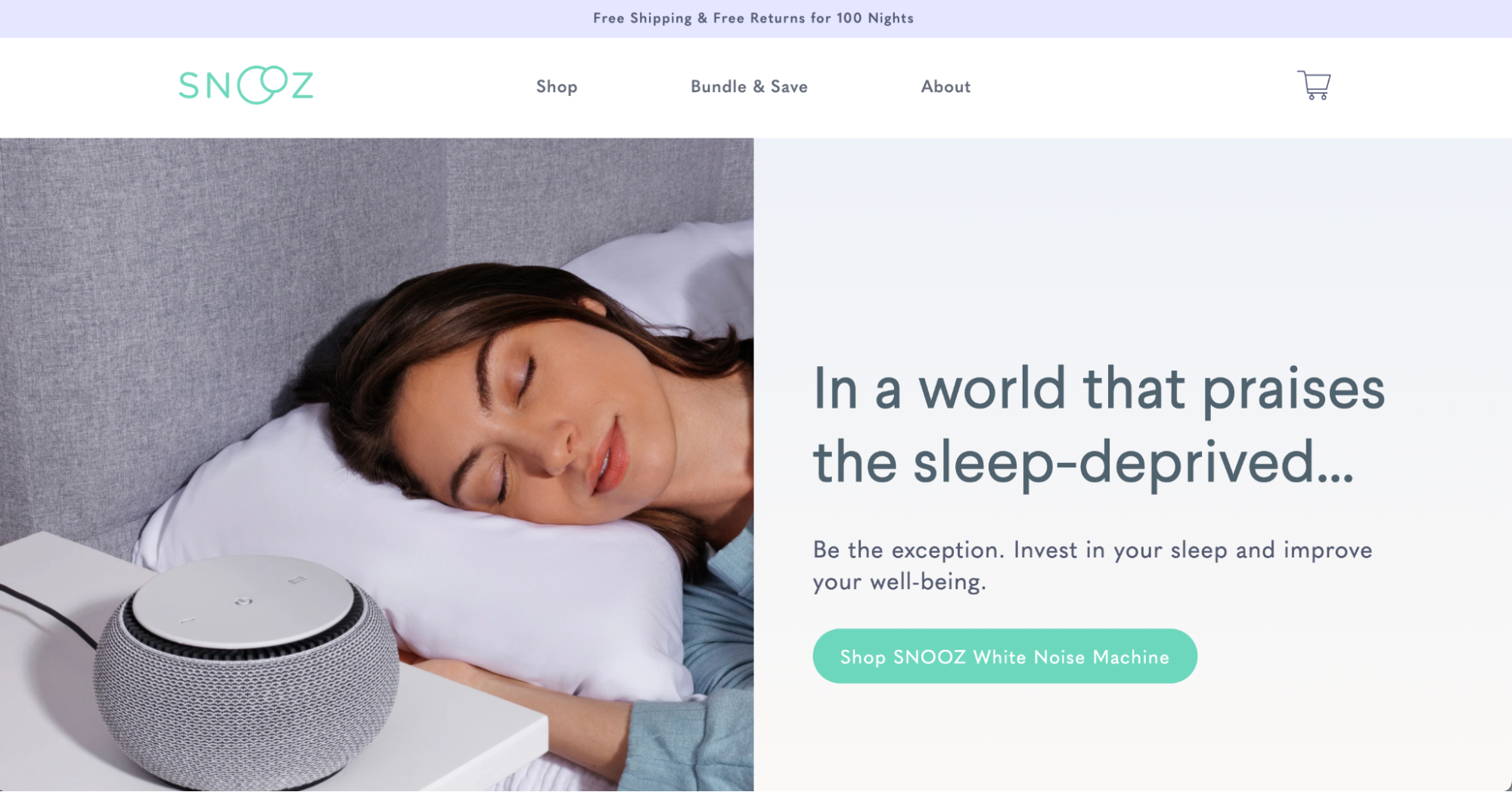Image resolution: width=1512 pixels, height=792 pixels.
Task: Click the single dash mark on the machine's lid
Action: click(187, 620)
